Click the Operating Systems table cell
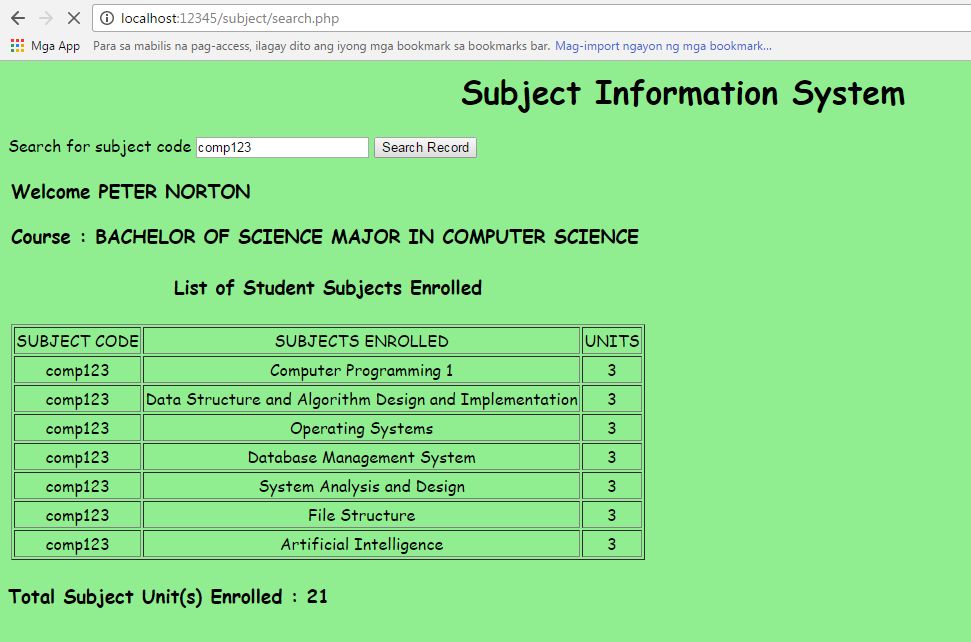Viewport: 971px width, 642px height. (x=361, y=428)
